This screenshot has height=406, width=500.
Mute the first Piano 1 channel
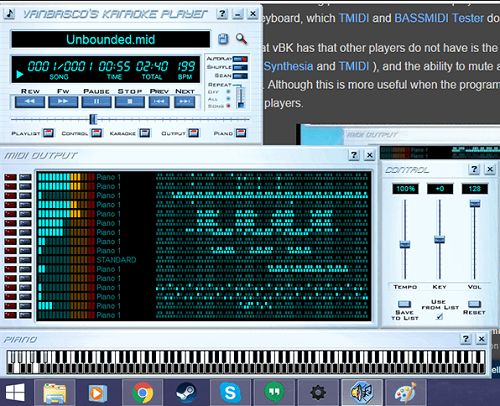(x=10, y=177)
